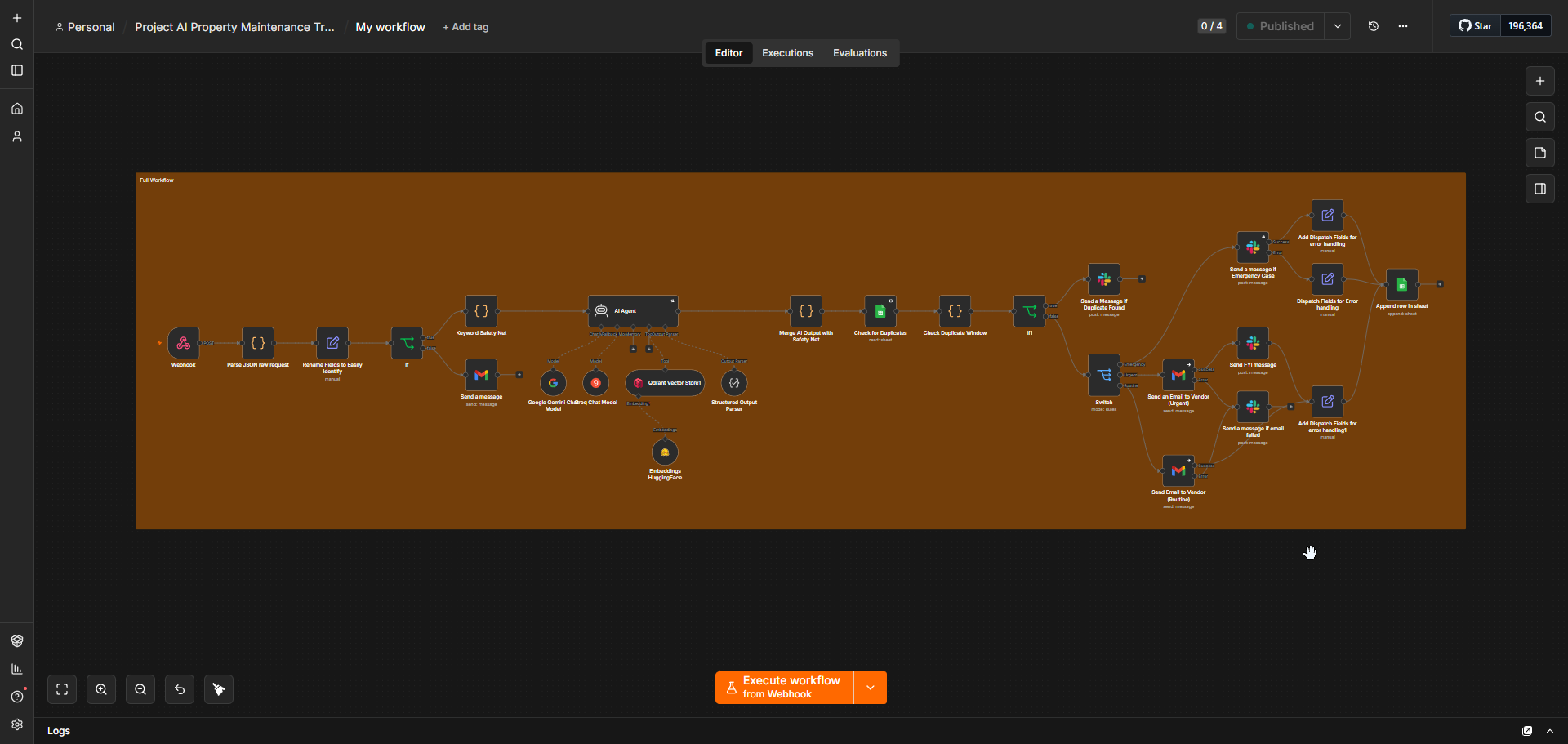This screenshot has height=744, width=1568.
Task: Select Google Gemini Chat Model node
Action: point(553,383)
